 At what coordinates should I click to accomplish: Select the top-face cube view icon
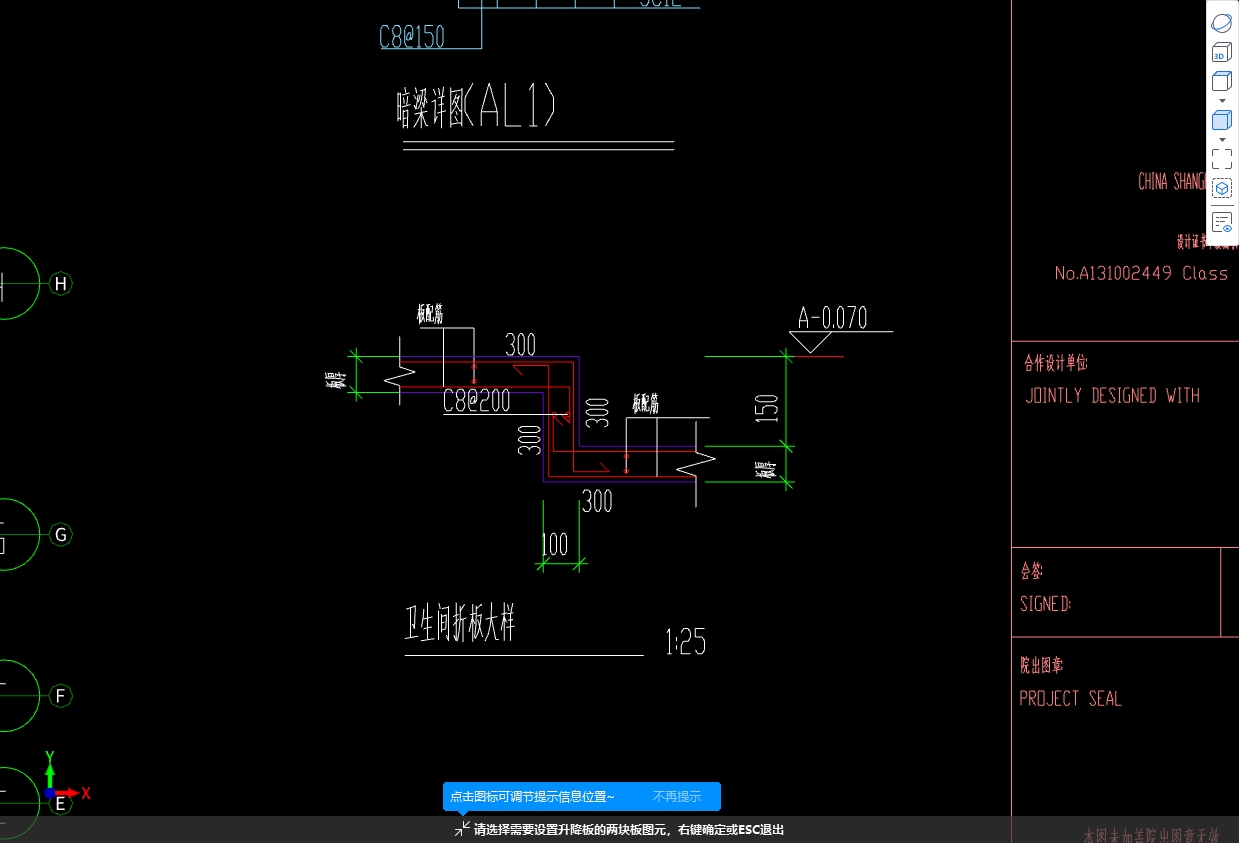pyautogui.click(x=1221, y=81)
